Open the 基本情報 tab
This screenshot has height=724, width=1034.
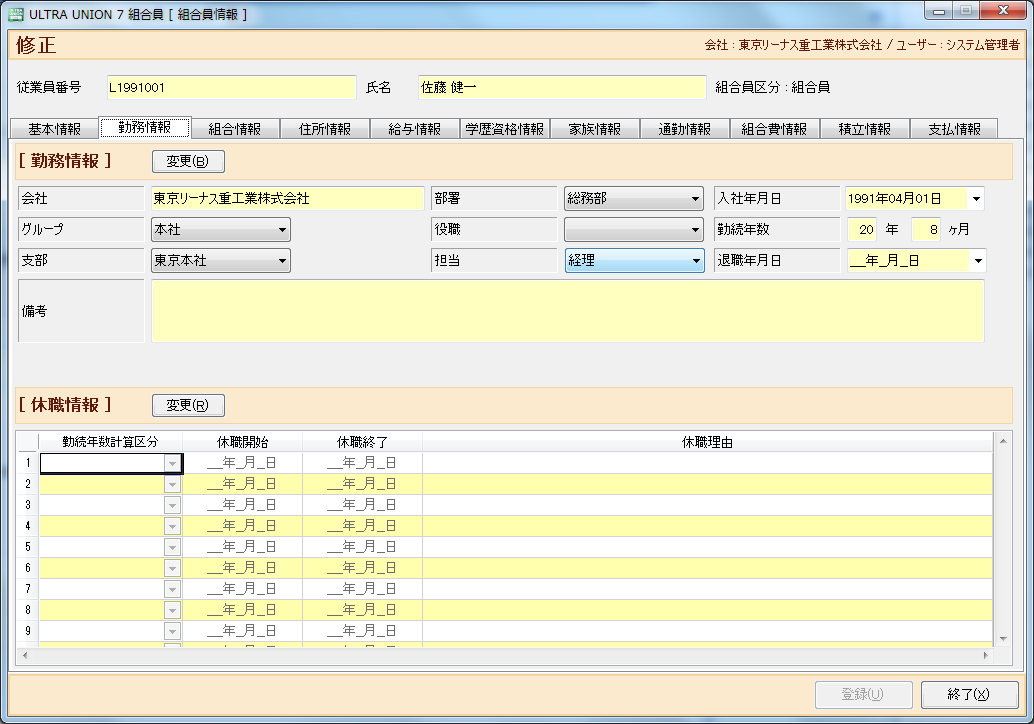pyautogui.click(x=54, y=129)
